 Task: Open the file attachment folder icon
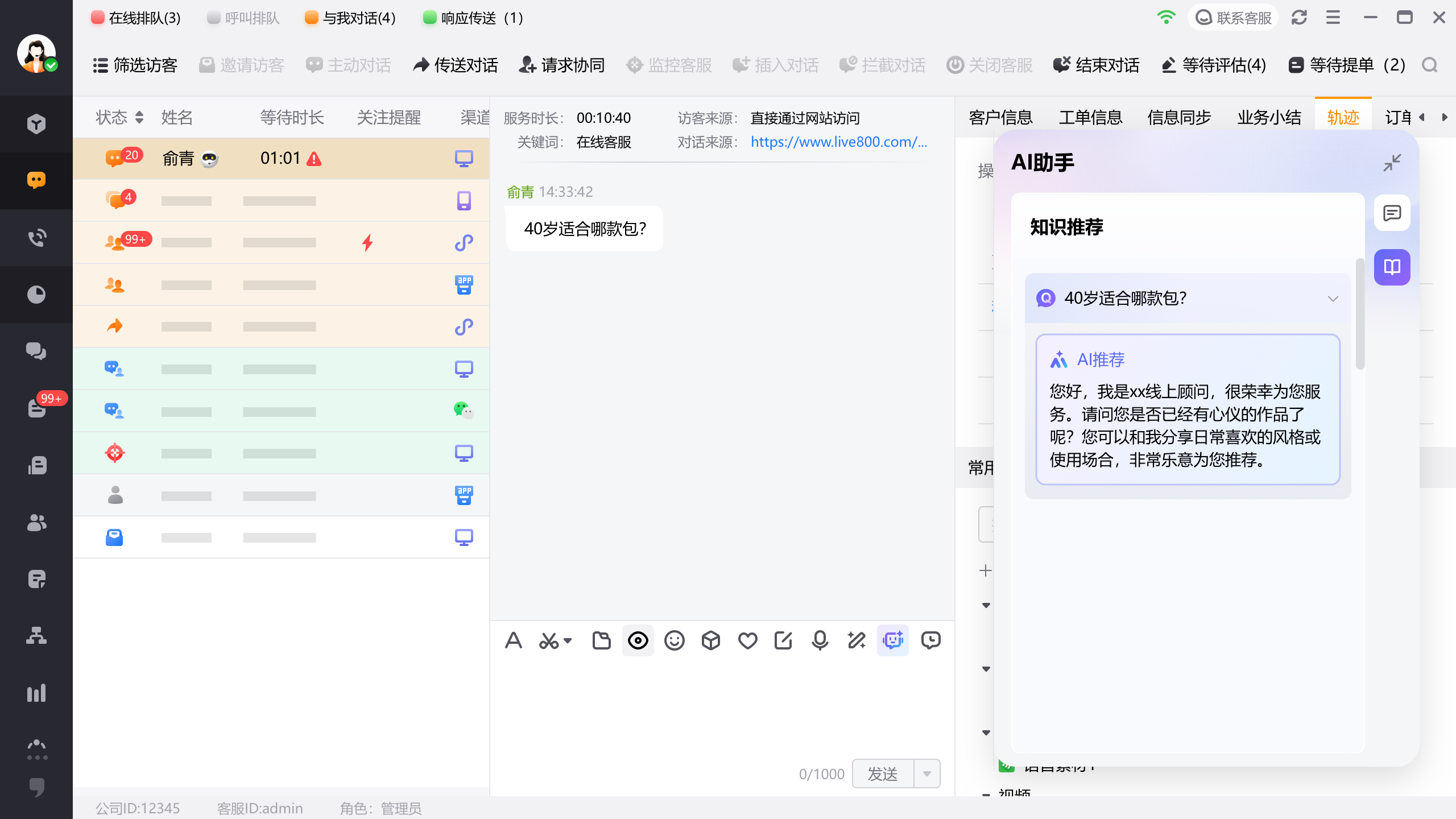click(x=601, y=640)
